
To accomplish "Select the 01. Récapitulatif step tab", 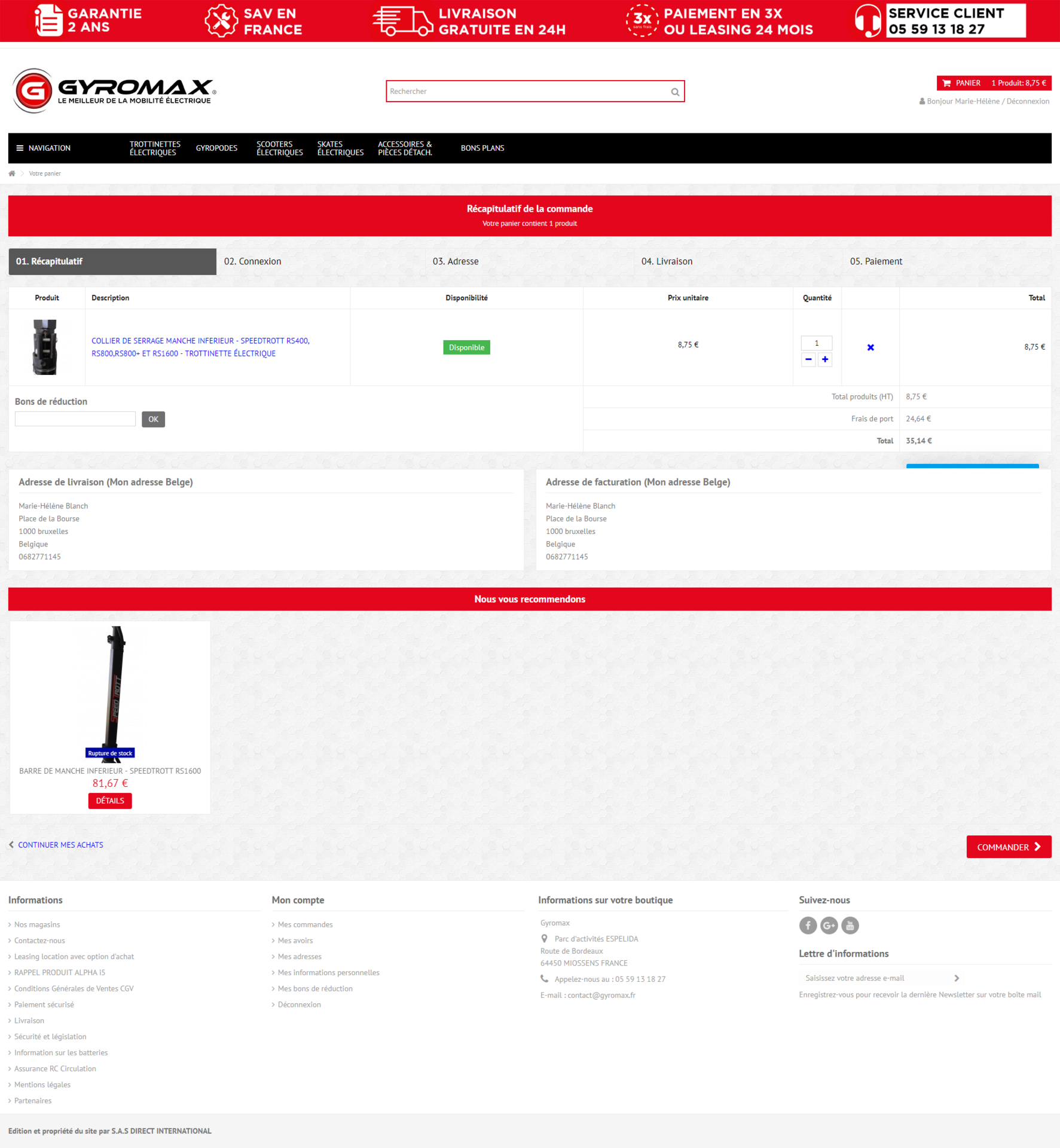I will (x=112, y=261).
